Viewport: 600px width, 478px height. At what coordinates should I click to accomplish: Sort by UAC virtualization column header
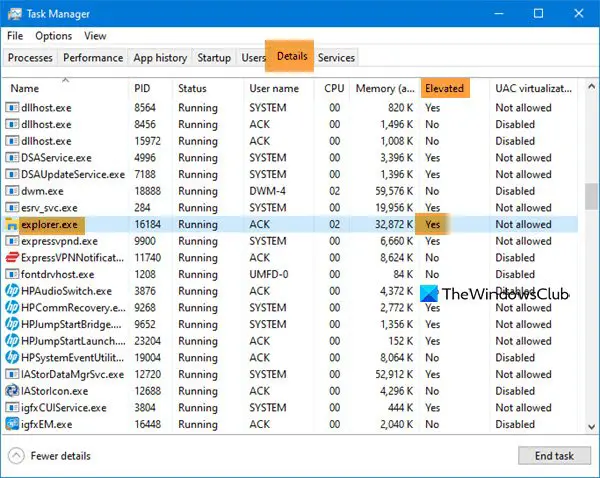click(x=533, y=88)
